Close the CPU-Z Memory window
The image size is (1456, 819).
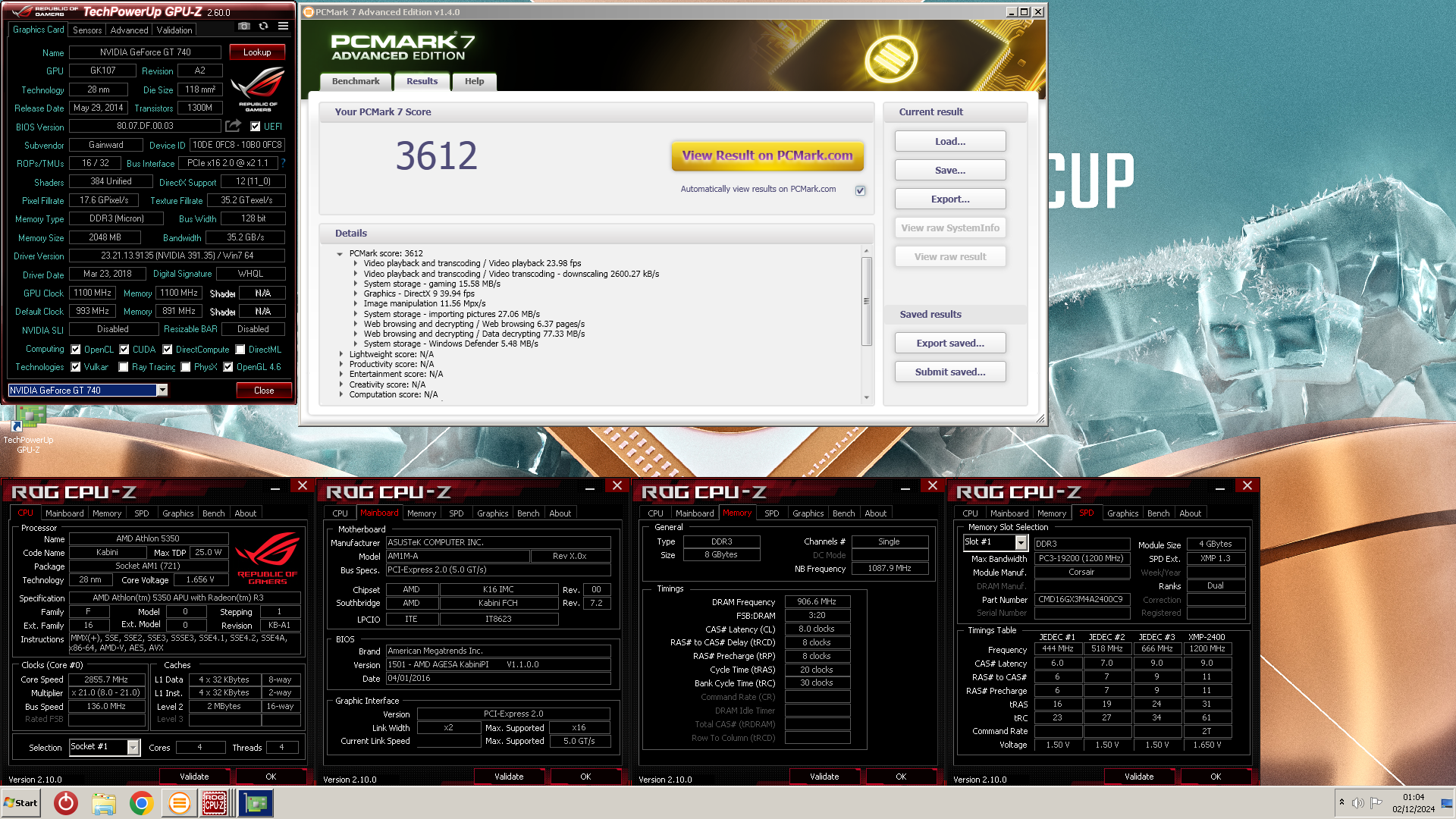click(x=933, y=485)
